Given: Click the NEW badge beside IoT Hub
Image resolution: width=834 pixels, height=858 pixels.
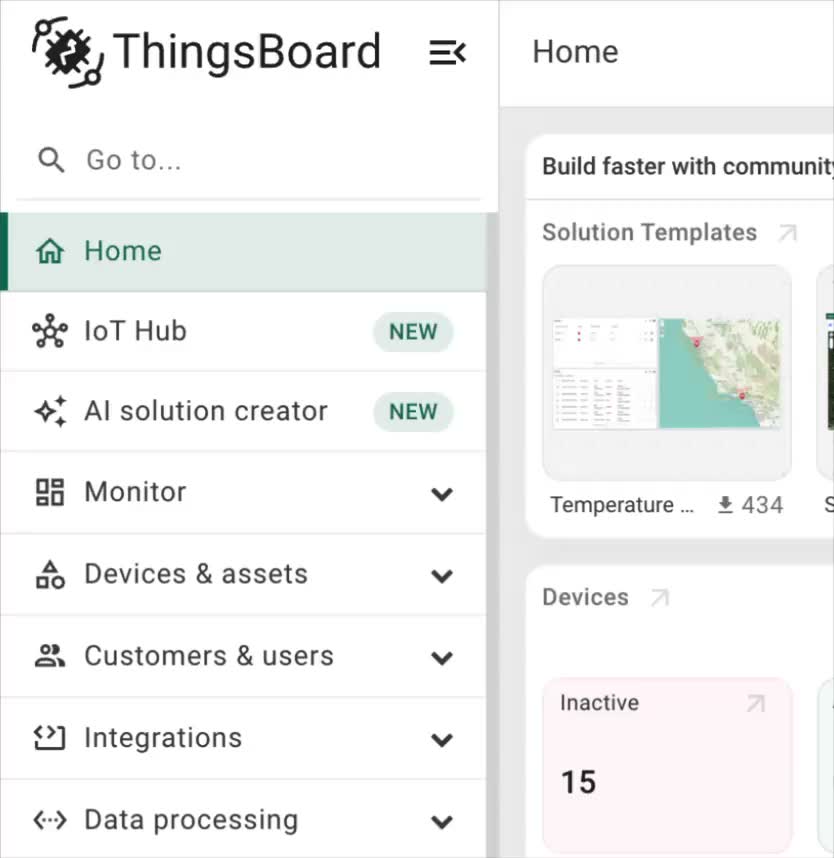Looking at the screenshot, I should [413, 332].
